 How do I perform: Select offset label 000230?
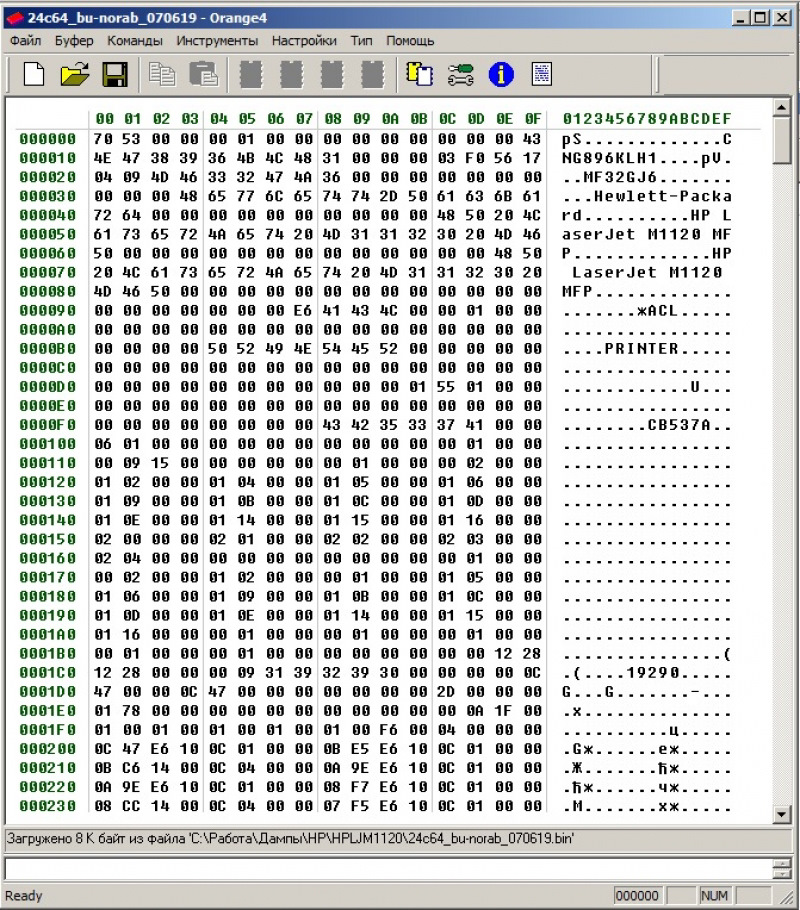pos(48,806)
